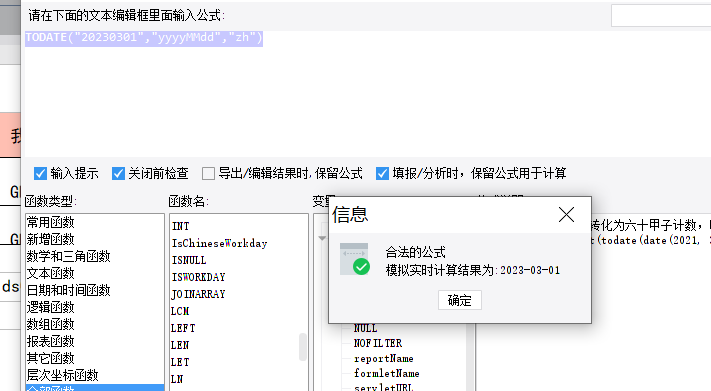This screenshot has width=711, height=391.
Task: Choose LEFT function
Action: [x=183, y=328]
